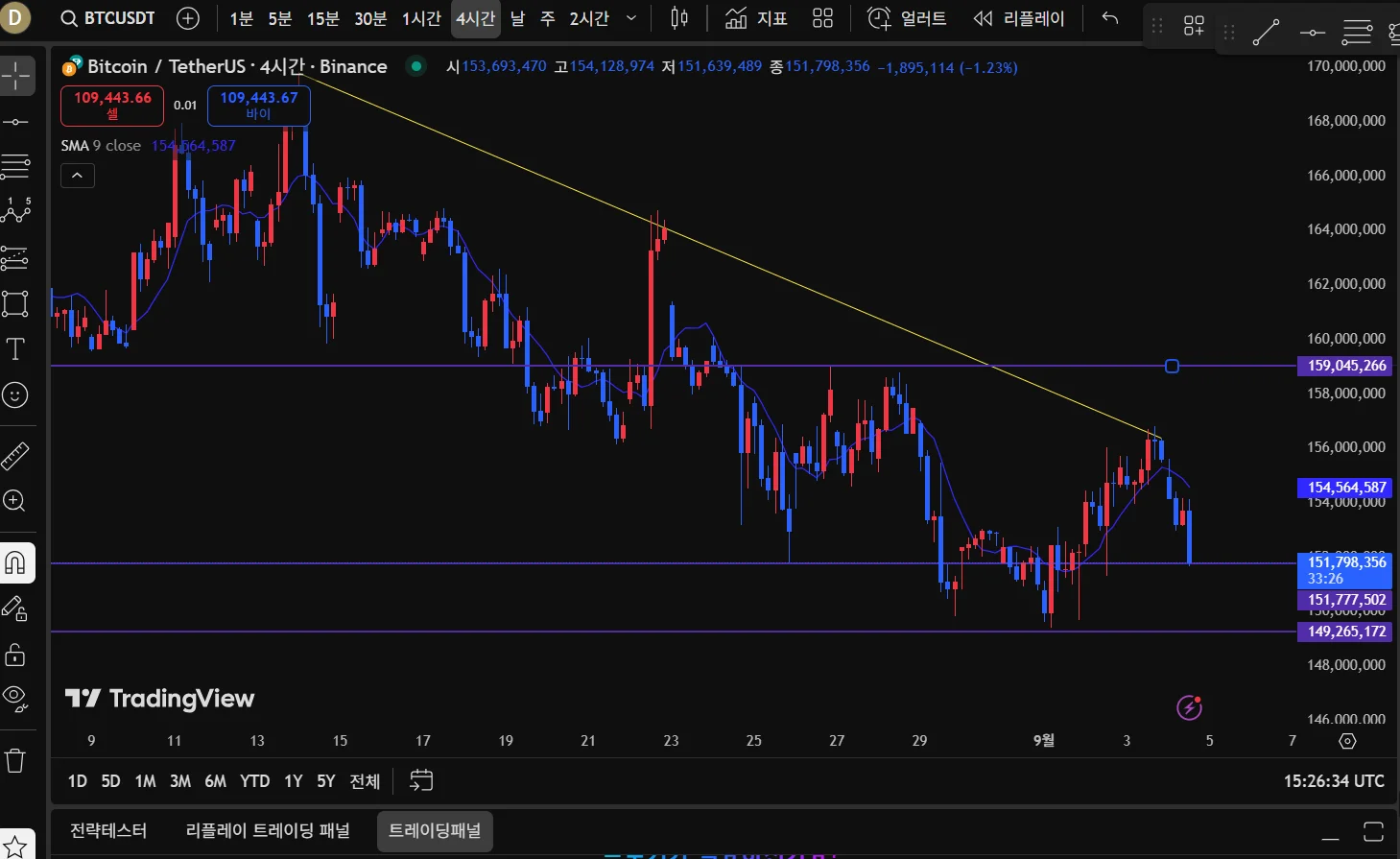Collapse the indicator legend chevron
Image resolution: width=1400 pixels, height=859 pixels.
point(78,176)
